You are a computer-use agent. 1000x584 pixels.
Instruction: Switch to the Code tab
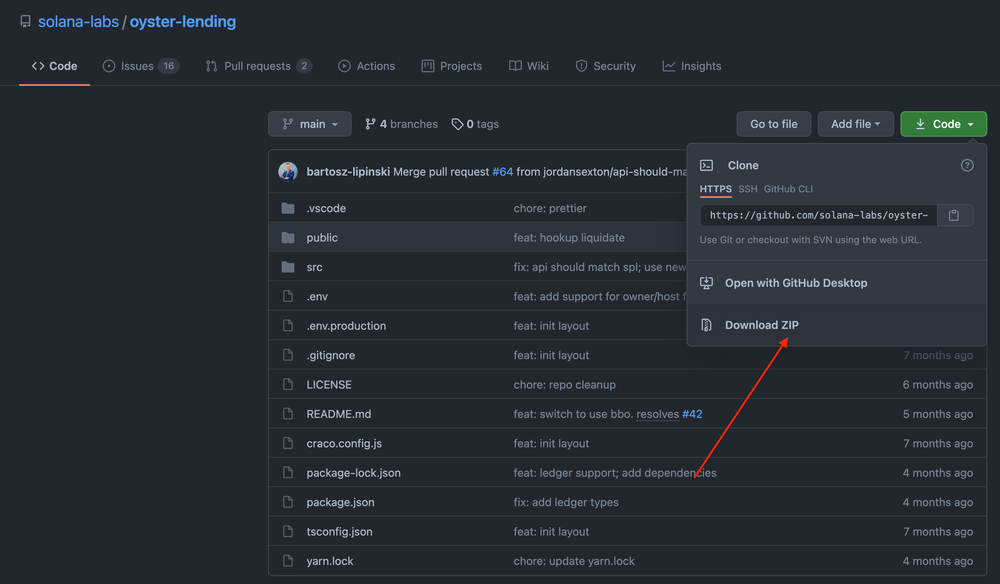tap(54, 66)
